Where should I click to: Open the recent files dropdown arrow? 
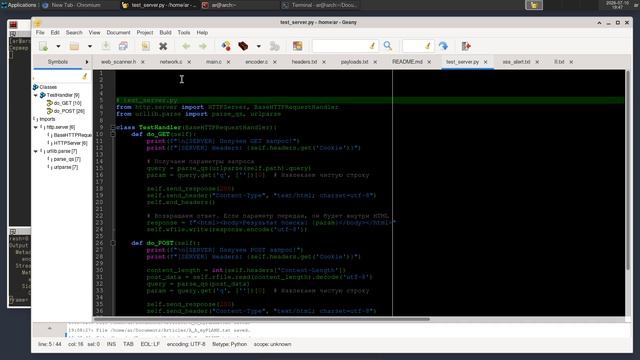[90, 46]
